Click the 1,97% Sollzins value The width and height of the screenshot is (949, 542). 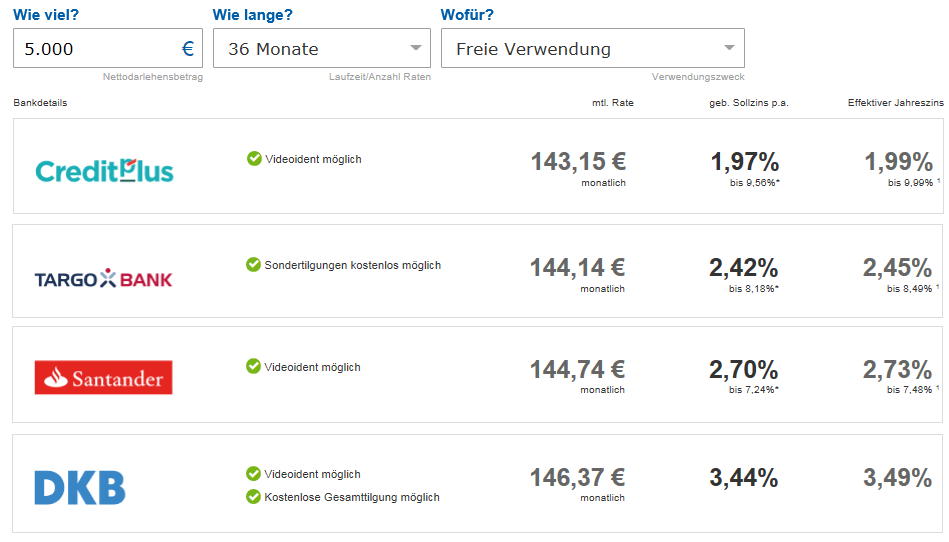744,162
